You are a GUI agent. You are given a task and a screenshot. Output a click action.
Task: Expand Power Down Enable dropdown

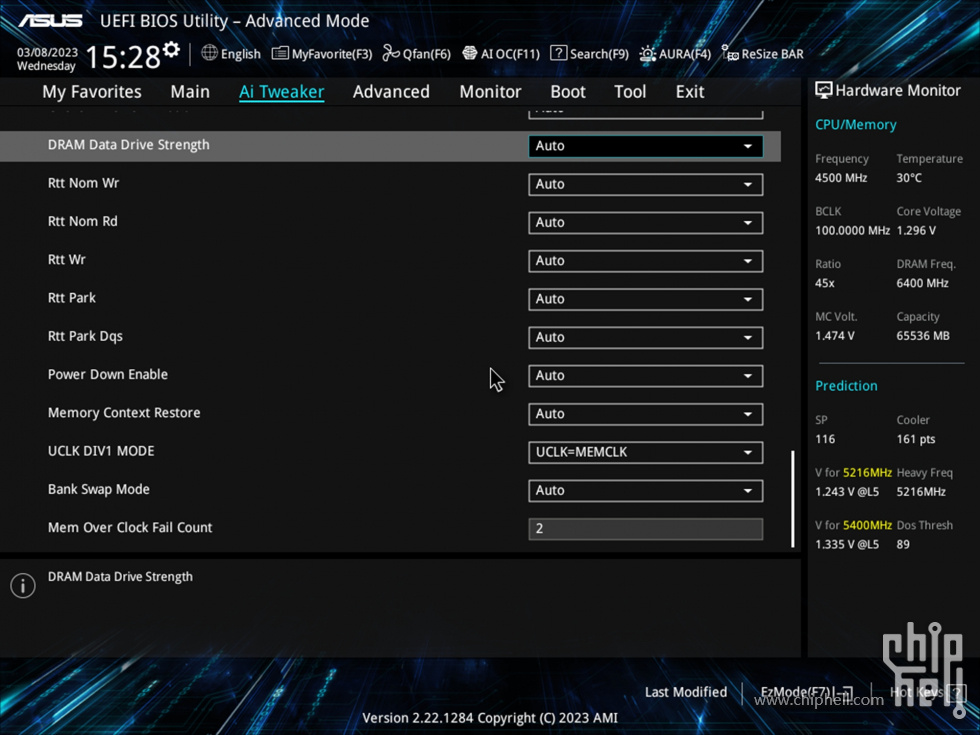point(646,376)
